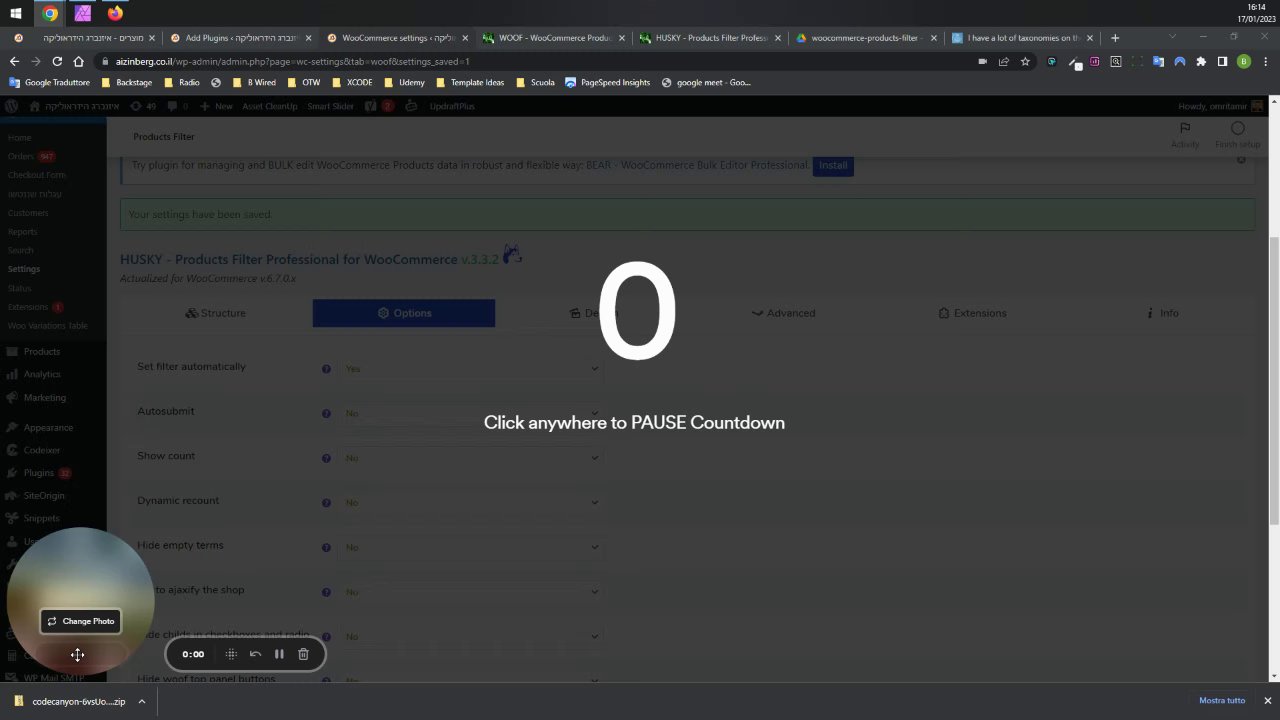The width and height of the screenshot is (1280, 720).
Task: Click the camera icon in address bar
Action: 982,61
